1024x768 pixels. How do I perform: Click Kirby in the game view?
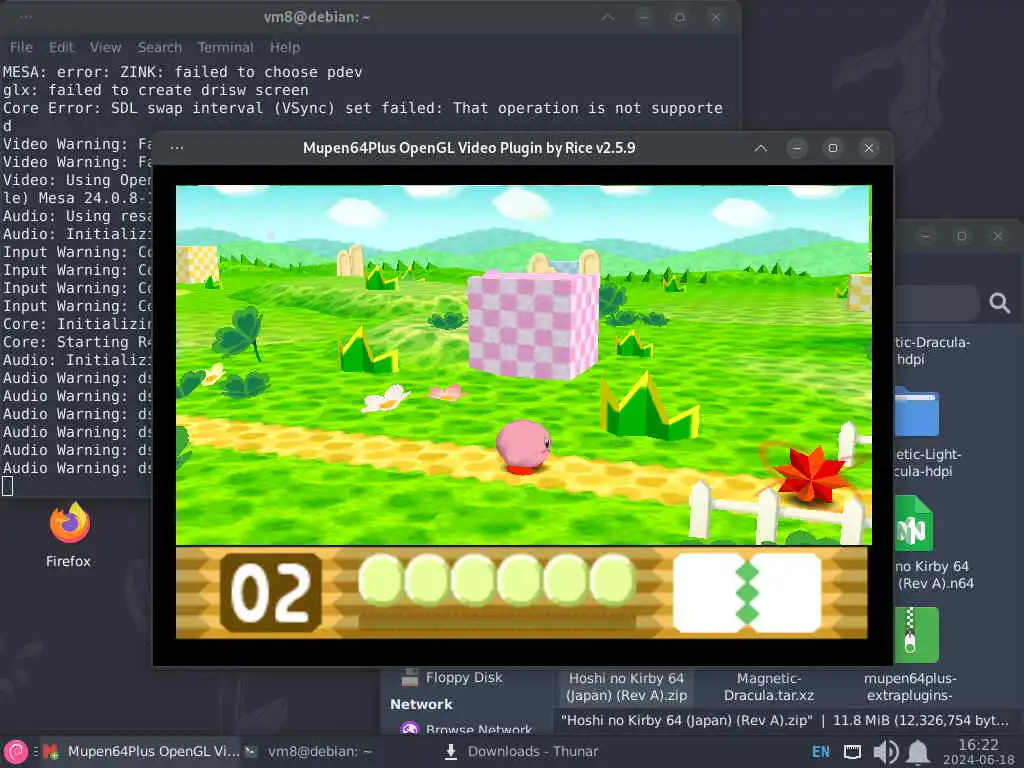click(522, 446)
